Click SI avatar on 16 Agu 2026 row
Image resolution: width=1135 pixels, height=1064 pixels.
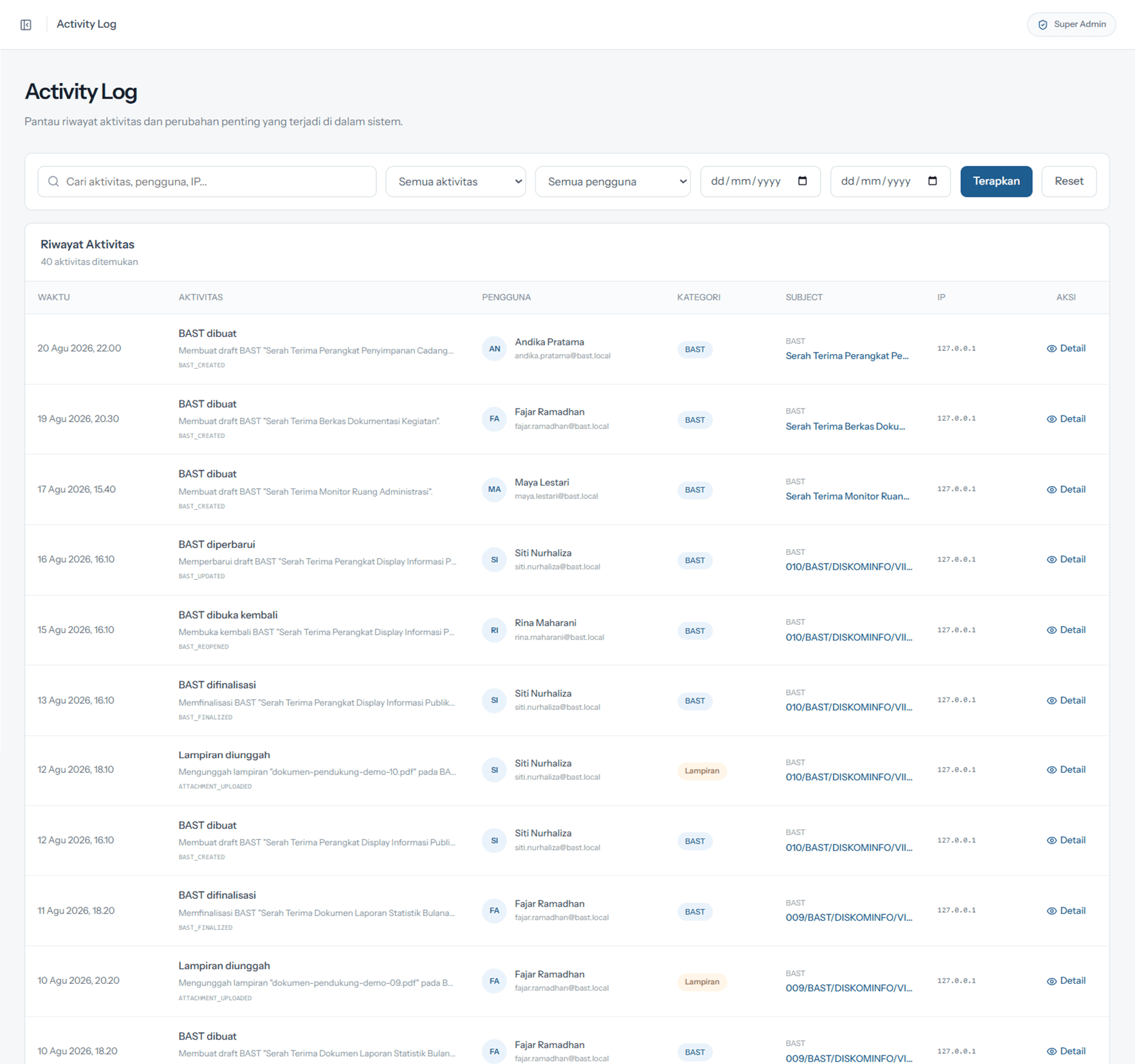(494, 560)
